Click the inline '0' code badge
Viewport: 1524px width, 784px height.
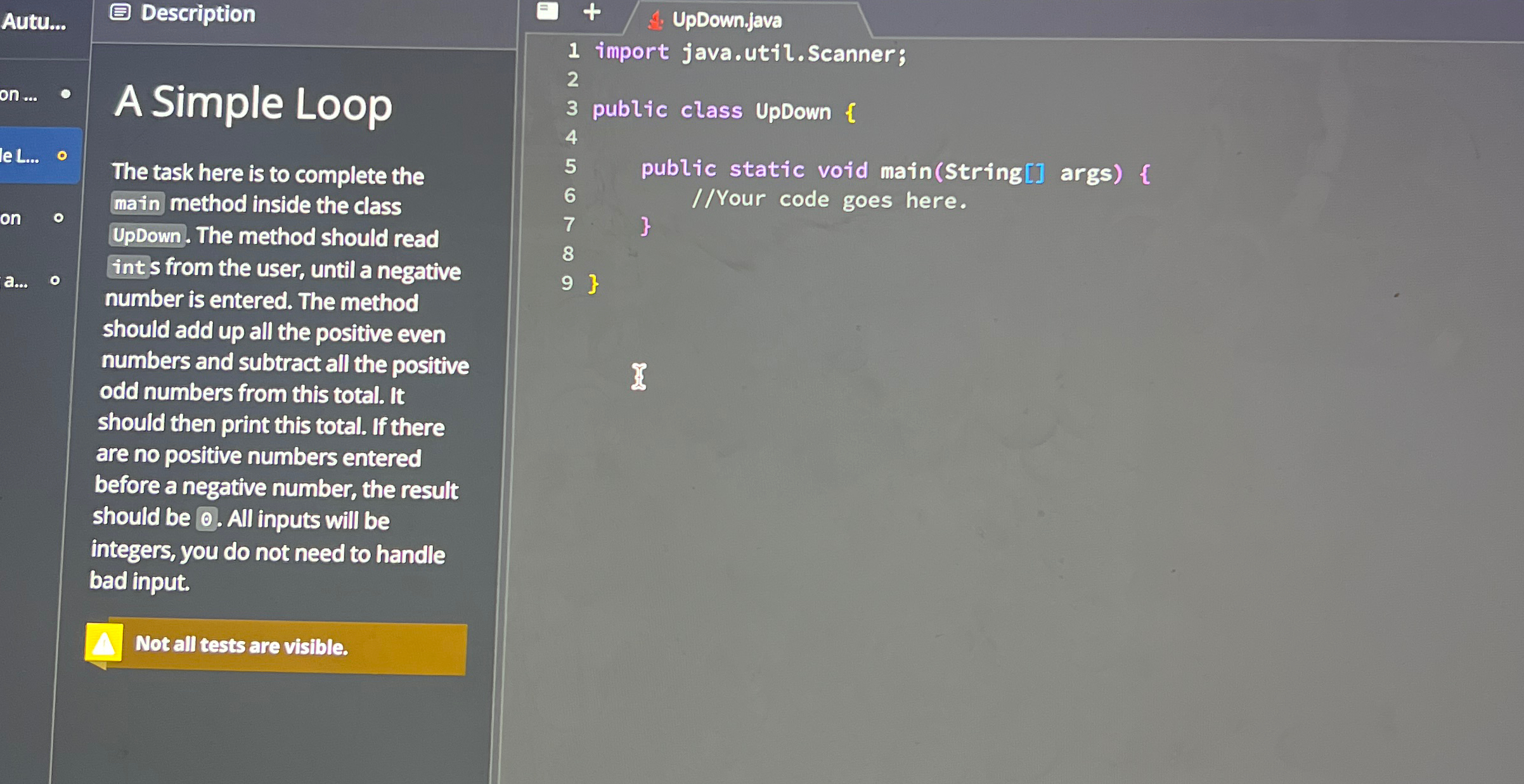tap(207, 518)
